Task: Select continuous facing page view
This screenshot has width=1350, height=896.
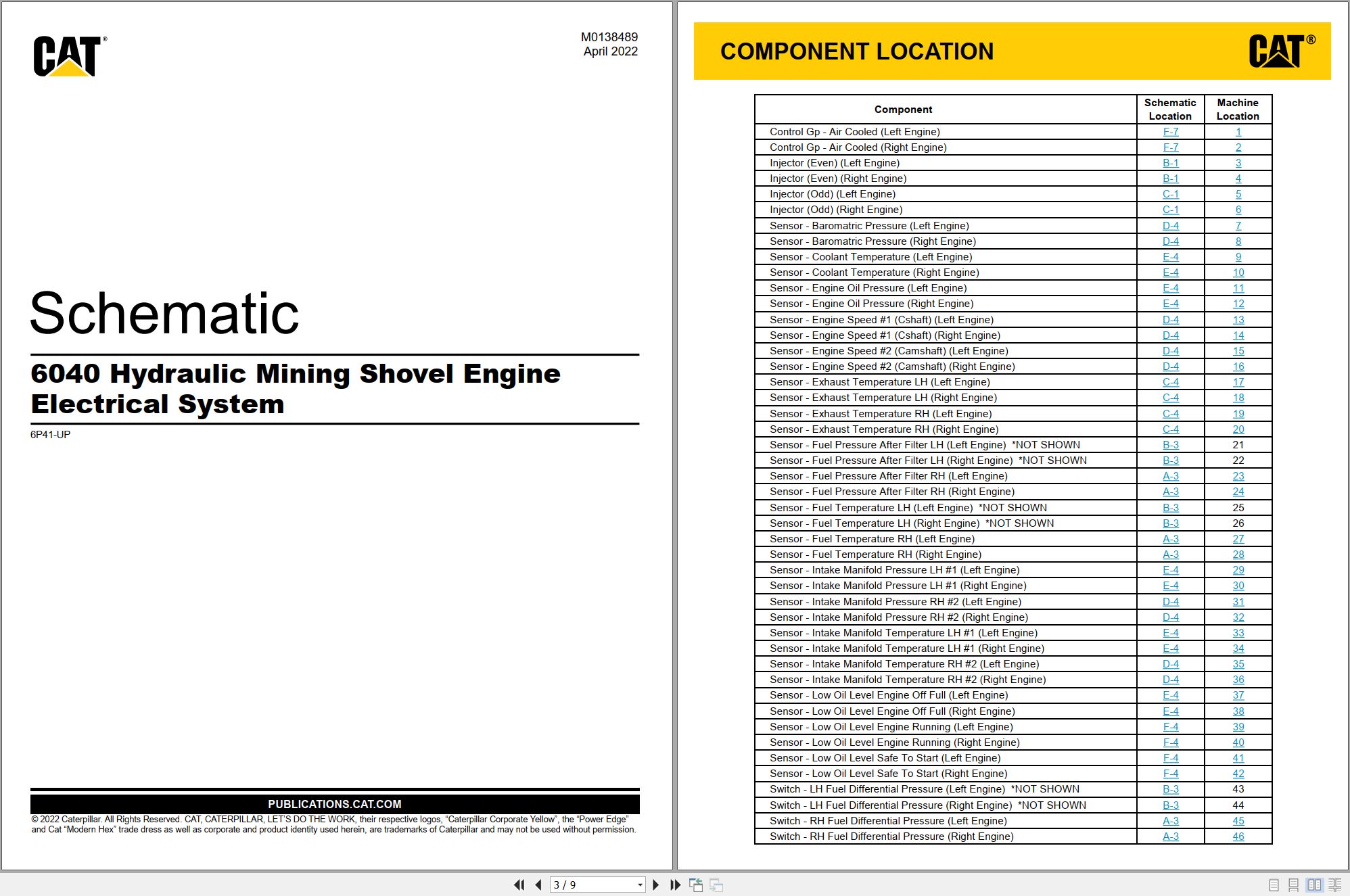Action: (x=1335, y=885)
